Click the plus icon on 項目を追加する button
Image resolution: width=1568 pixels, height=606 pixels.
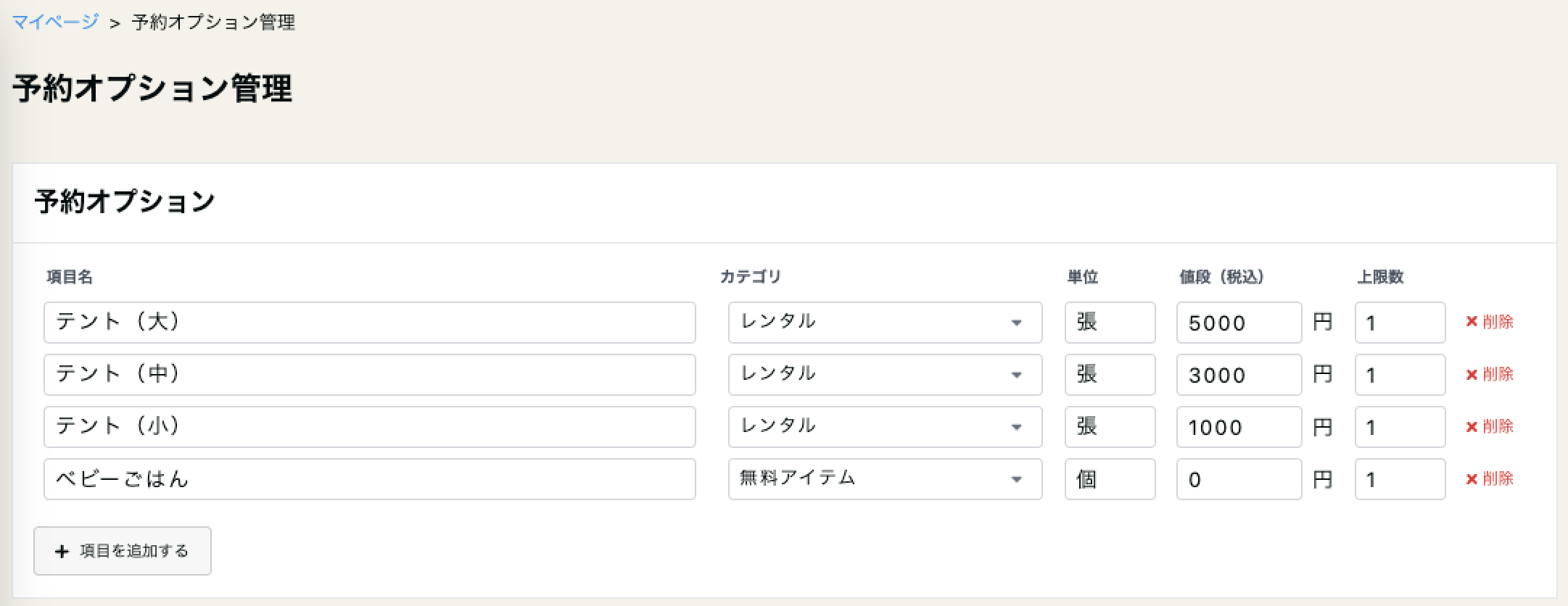(x=61, y=551)
